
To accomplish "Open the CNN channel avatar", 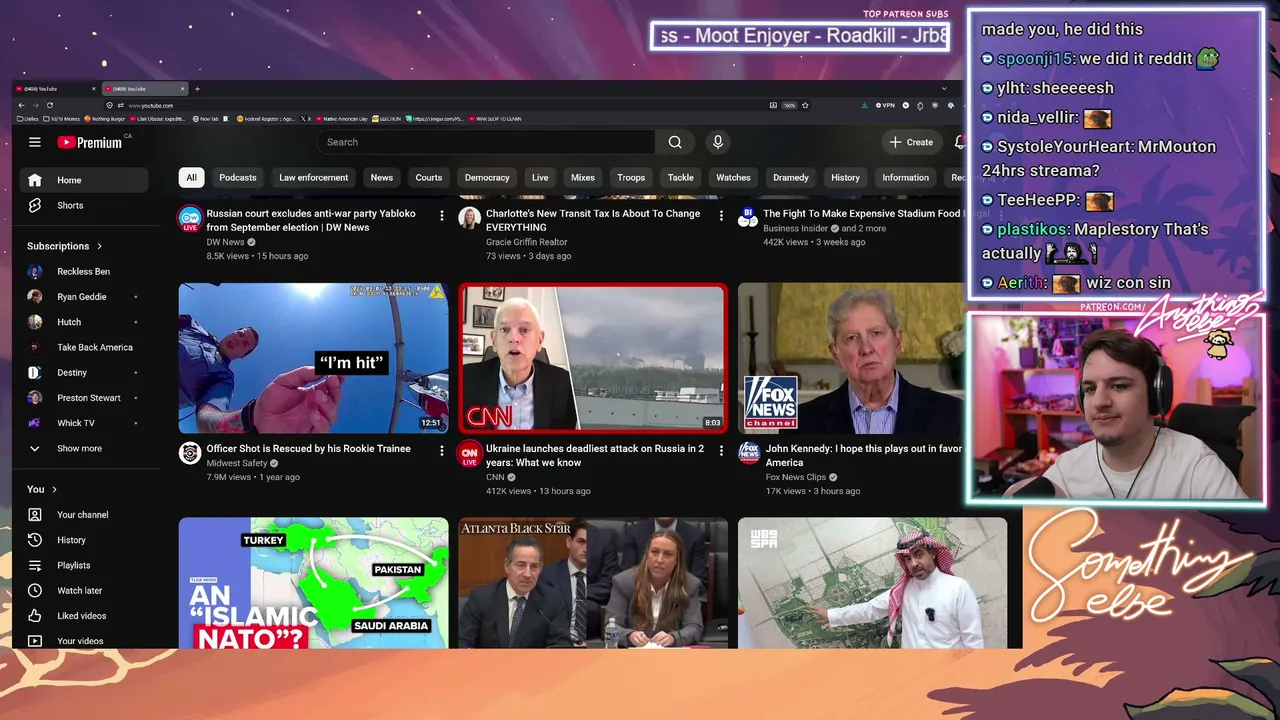I will (x=469, y=453).
